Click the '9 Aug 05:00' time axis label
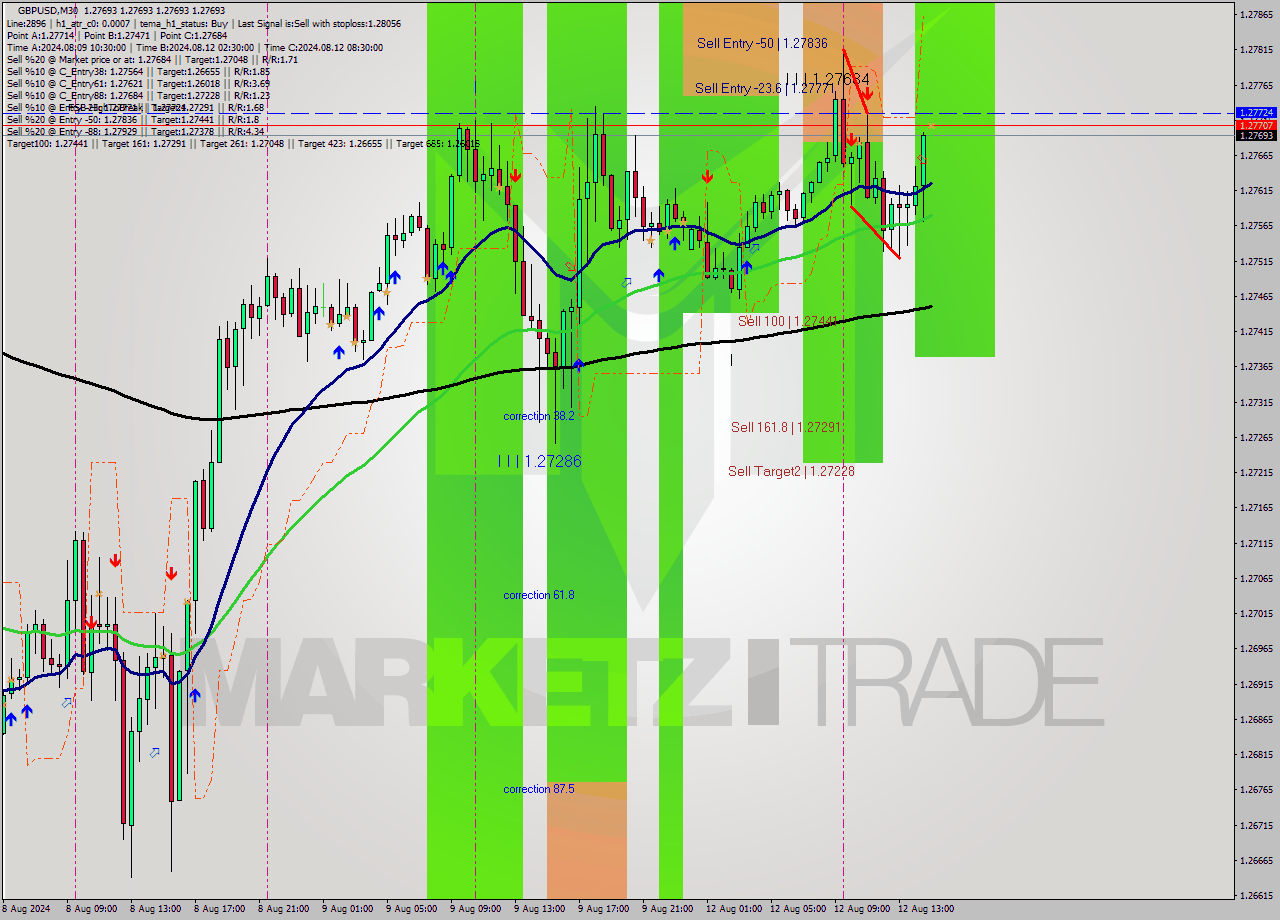This screenshot has width=1280, height=920. 412,909
